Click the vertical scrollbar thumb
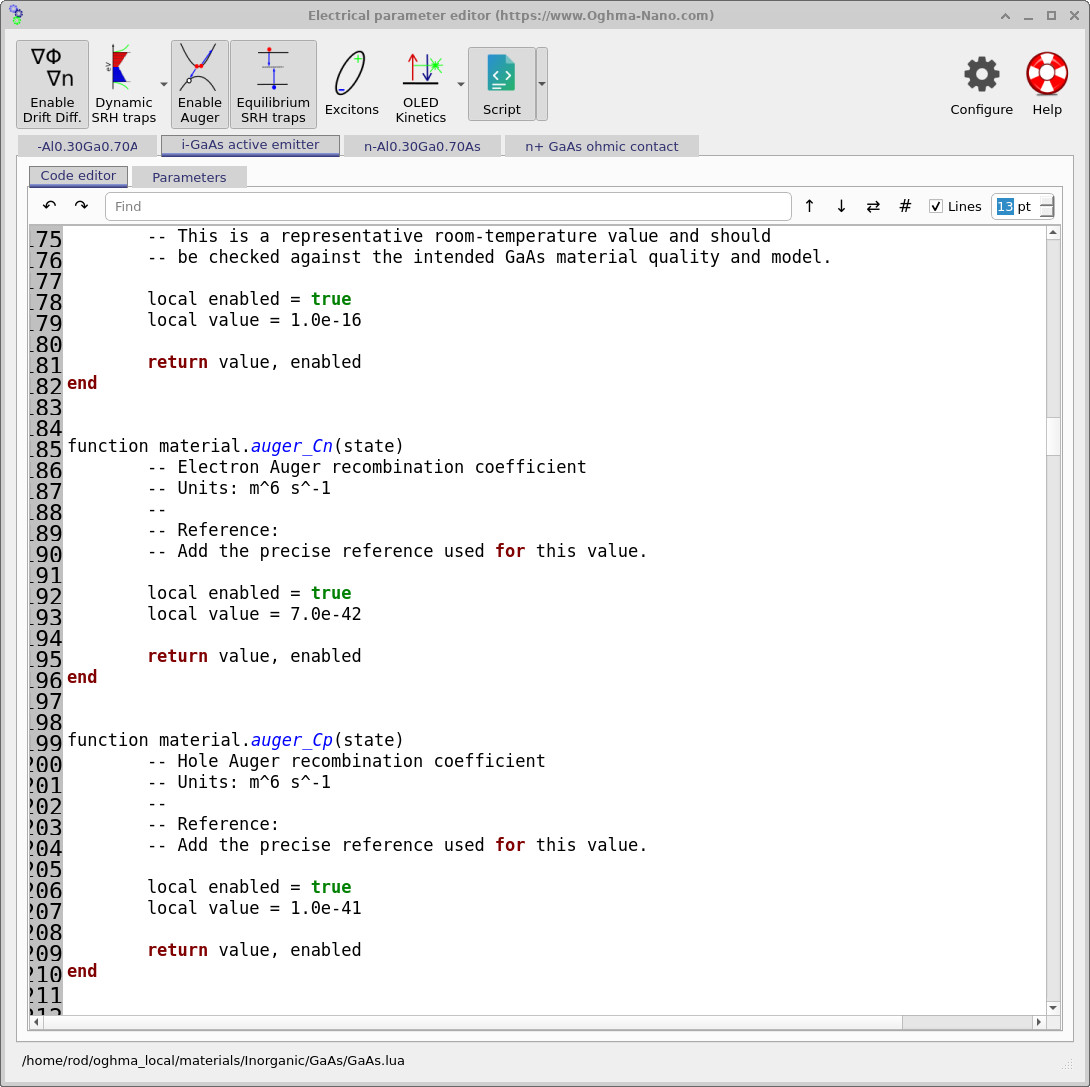This screenshot has width=1090, height=1087. pos(1053,436)
